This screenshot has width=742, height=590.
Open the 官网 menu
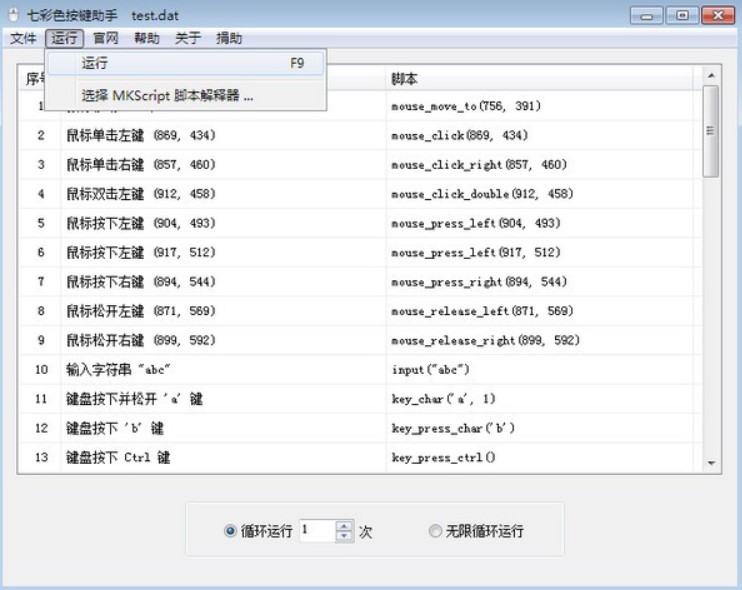click(x=106, y=38)
